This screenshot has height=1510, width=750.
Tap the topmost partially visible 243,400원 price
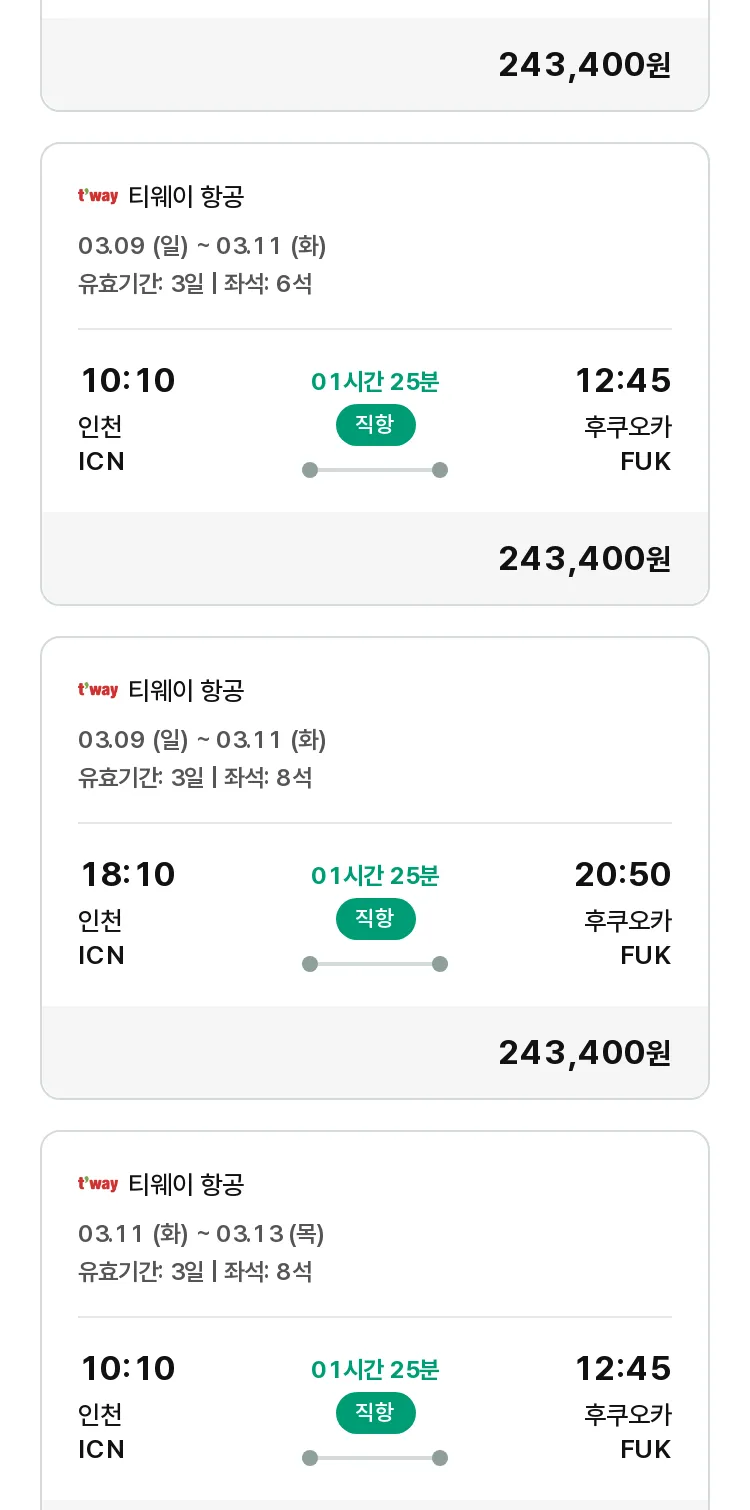pos(585,65)
